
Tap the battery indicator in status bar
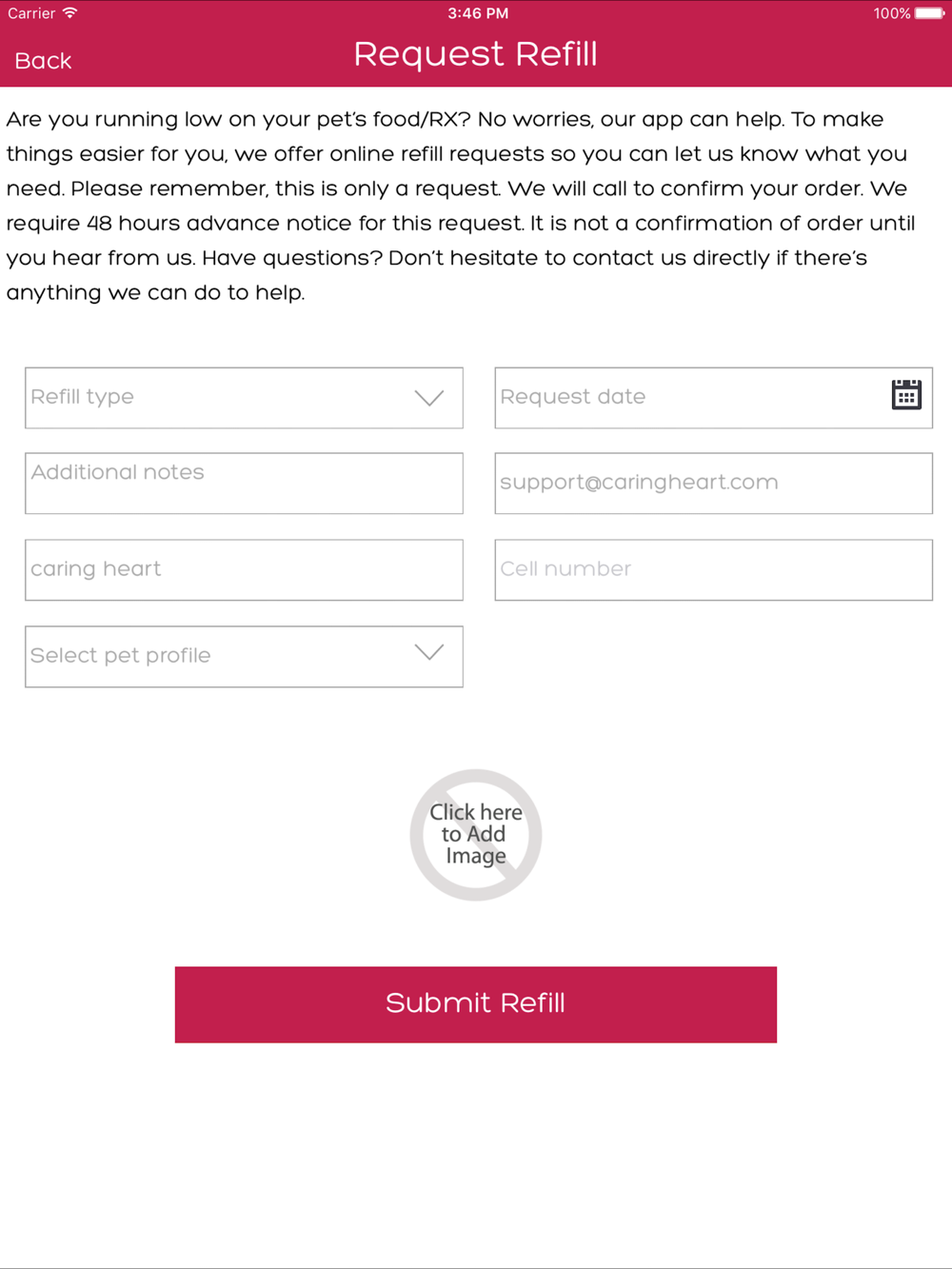pyautogui.click(x=929, y=13)
